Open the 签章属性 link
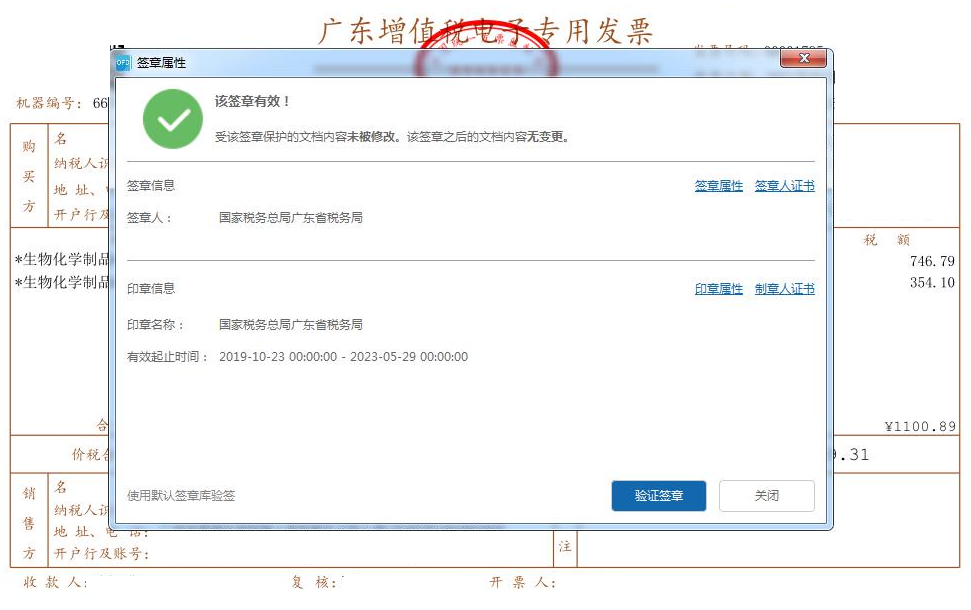Screen dimensions: 971x610 tap(718, 186)
